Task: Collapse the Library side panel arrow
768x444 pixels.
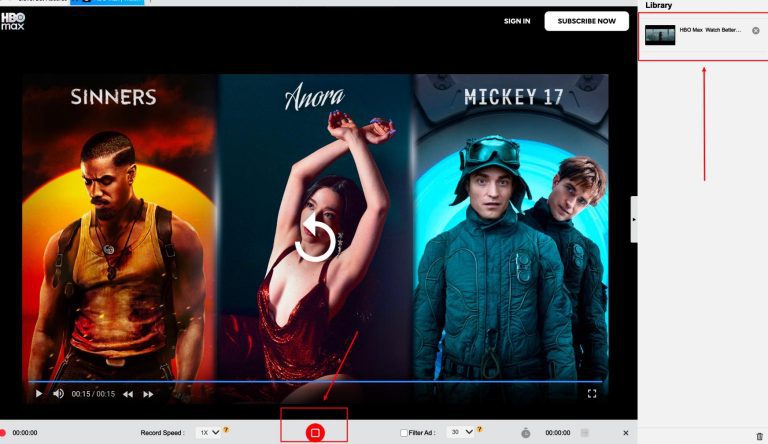Action: tap(634, 218)
